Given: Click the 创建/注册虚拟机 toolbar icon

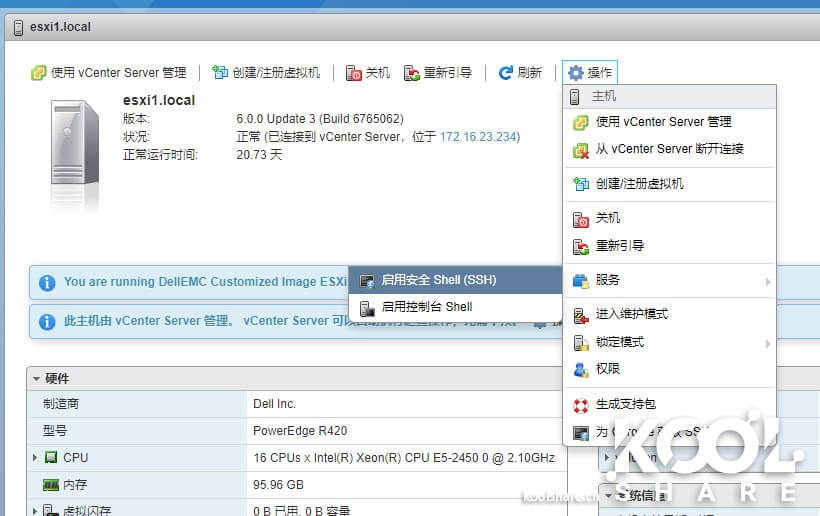Looking at the screenshot, I should 220,73.
